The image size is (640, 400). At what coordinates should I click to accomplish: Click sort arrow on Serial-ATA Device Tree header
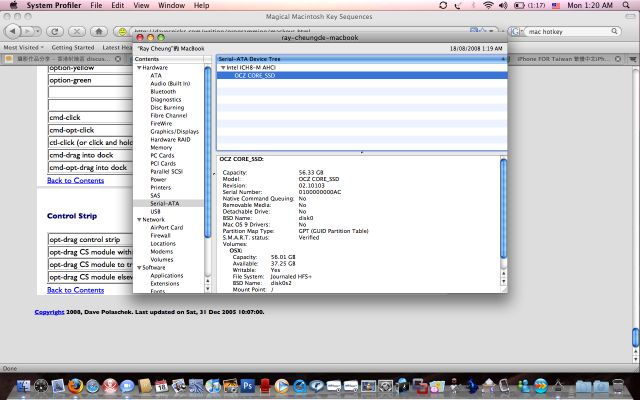tap(503, 59)
